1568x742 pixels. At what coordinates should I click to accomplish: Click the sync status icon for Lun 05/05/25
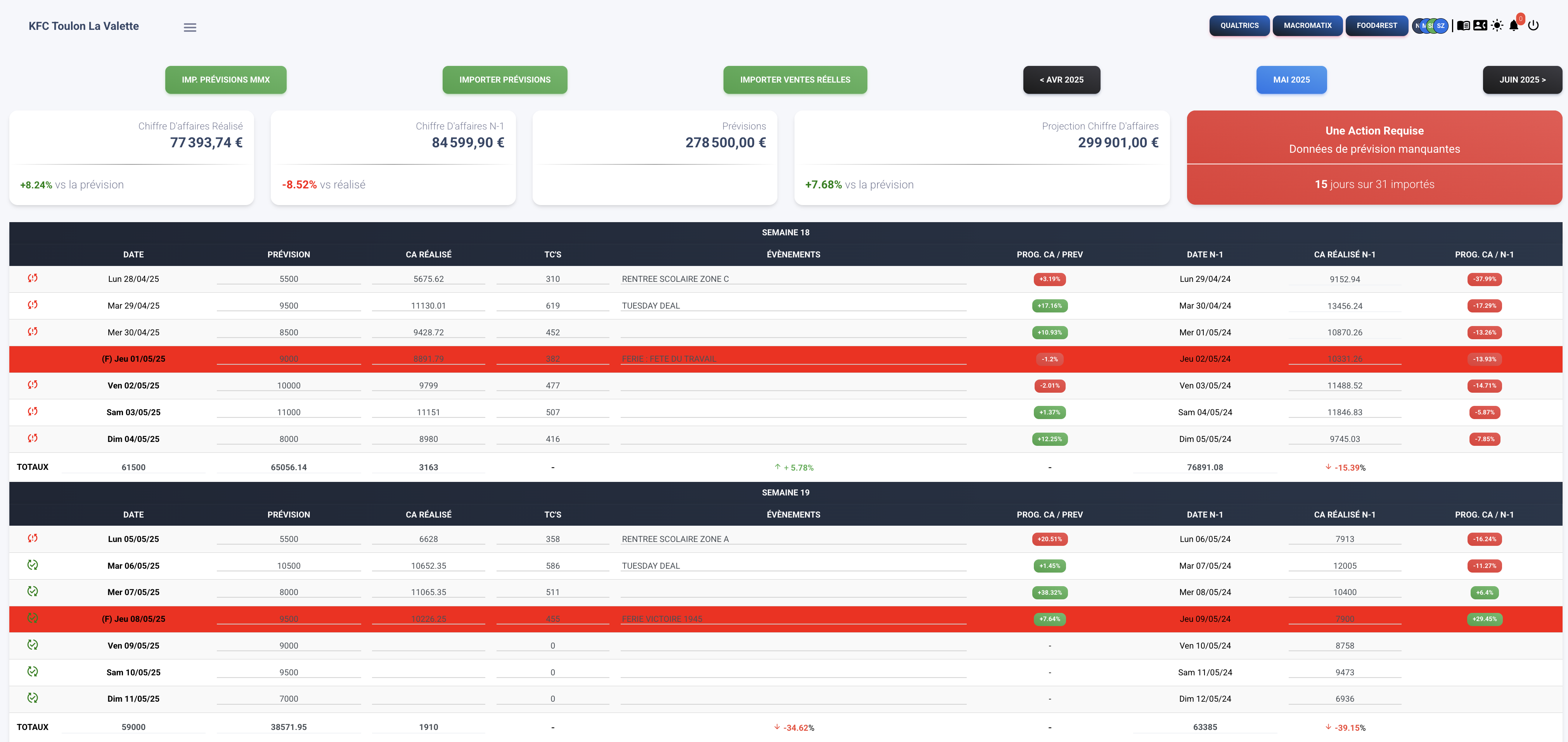[33, 538]
